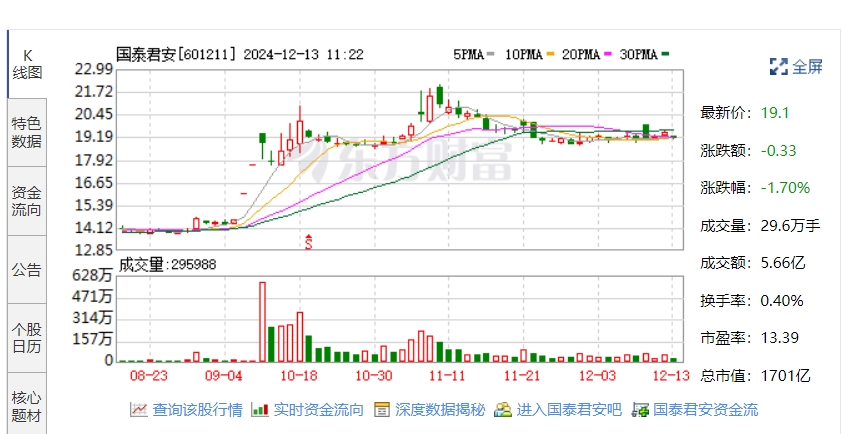Viewport: 842px width, 434px height.
Task: Click the 10-18 date axis label
Action: [x=297, y=377]
